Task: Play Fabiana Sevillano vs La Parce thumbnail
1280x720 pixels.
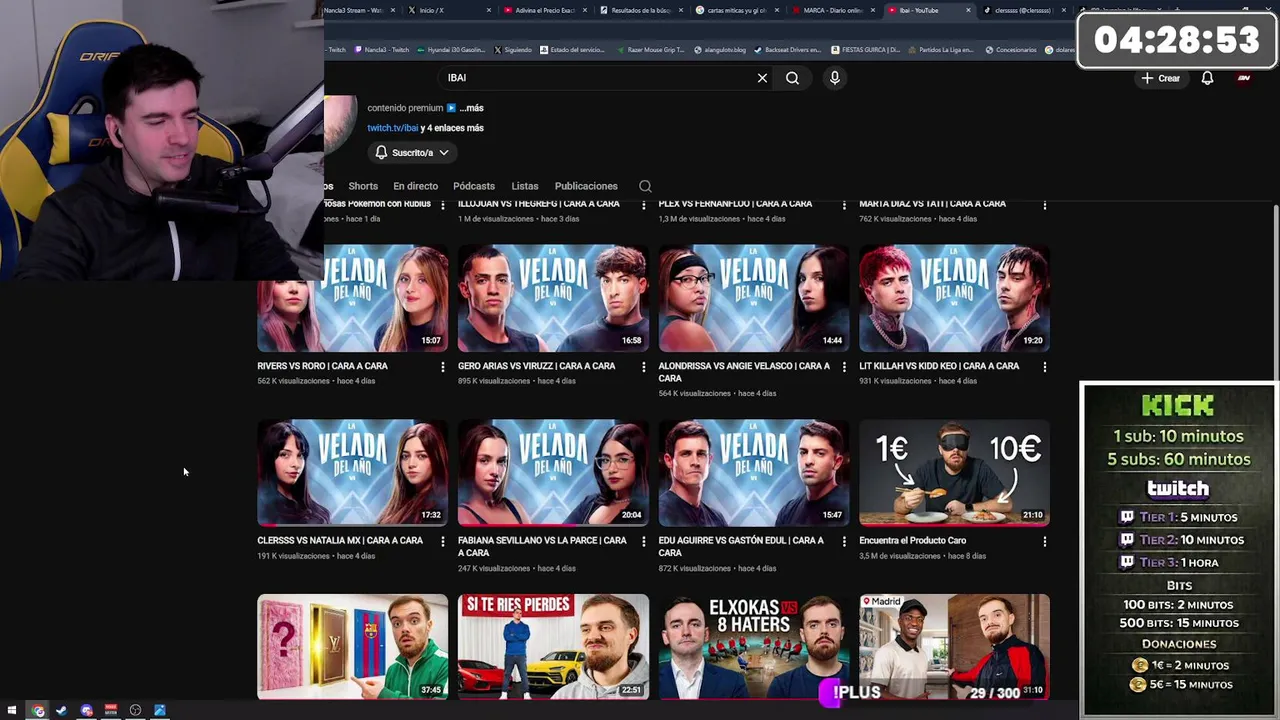Action: click(x=553, y=473)
